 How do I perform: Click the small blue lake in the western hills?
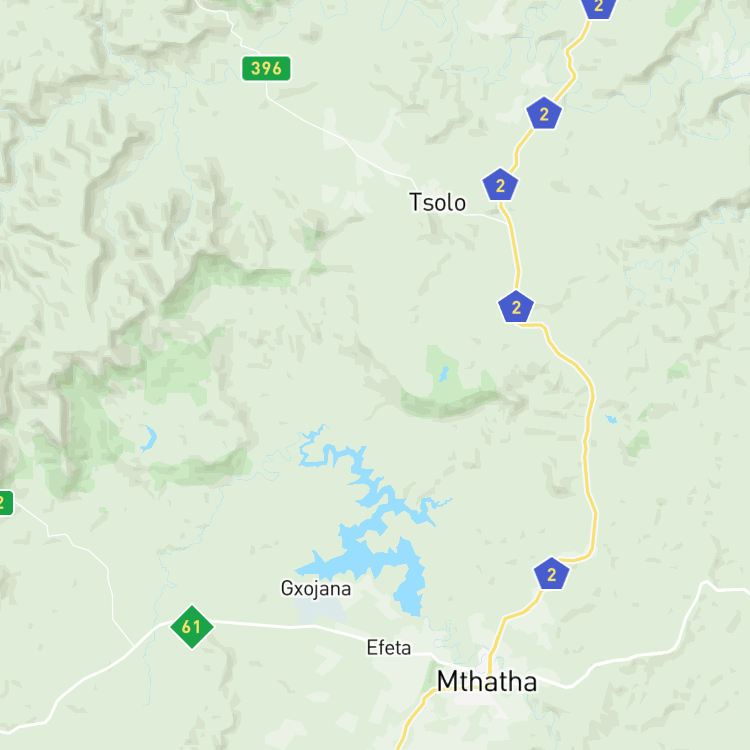click(x=149, y=439)
